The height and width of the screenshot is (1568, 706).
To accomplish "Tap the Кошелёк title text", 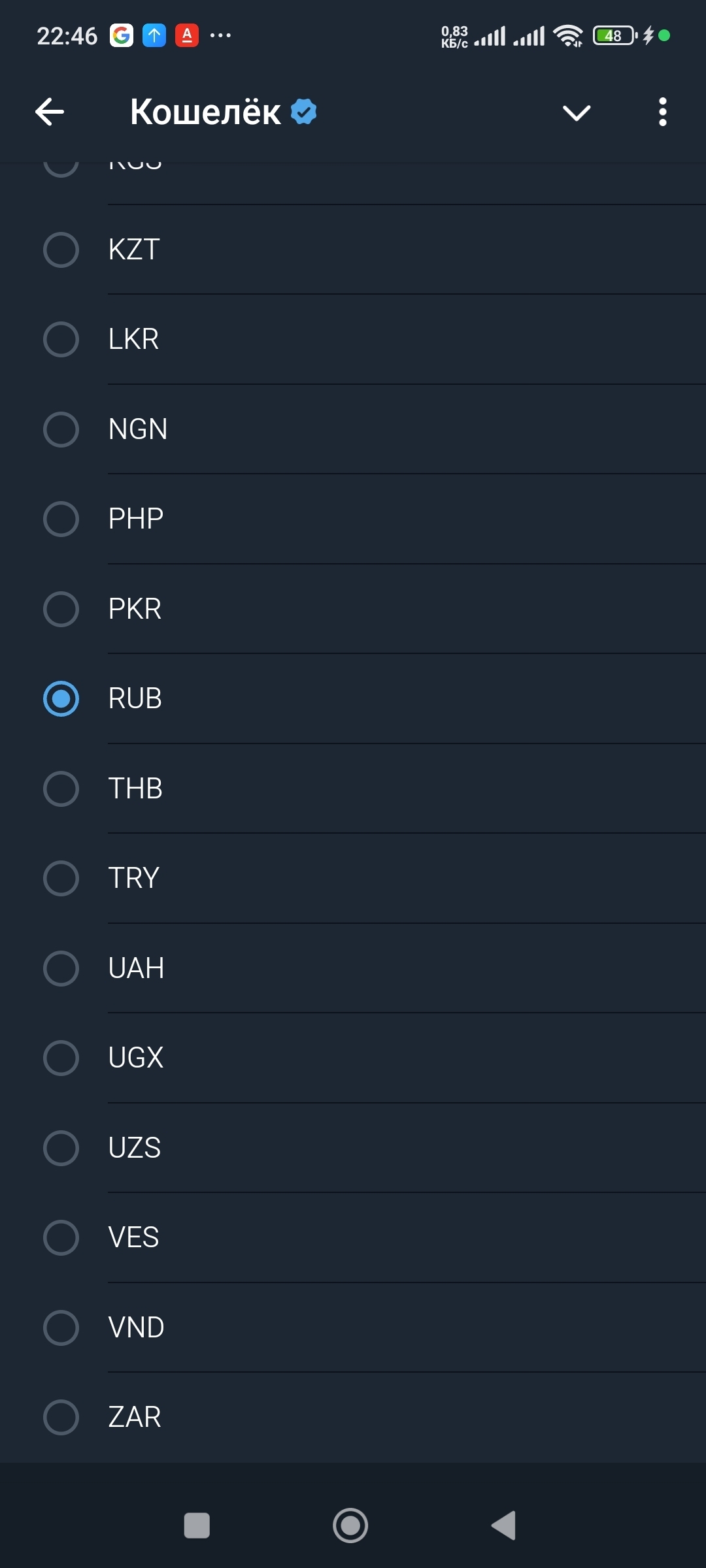I will click(205, 112).
